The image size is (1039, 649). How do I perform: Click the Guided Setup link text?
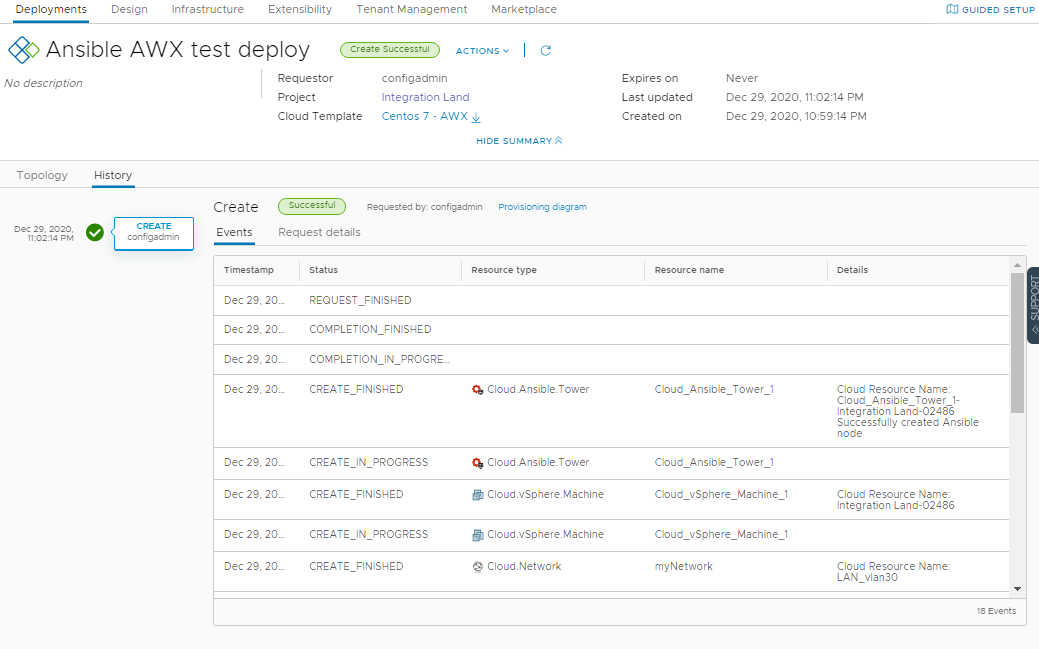(998, 10)
